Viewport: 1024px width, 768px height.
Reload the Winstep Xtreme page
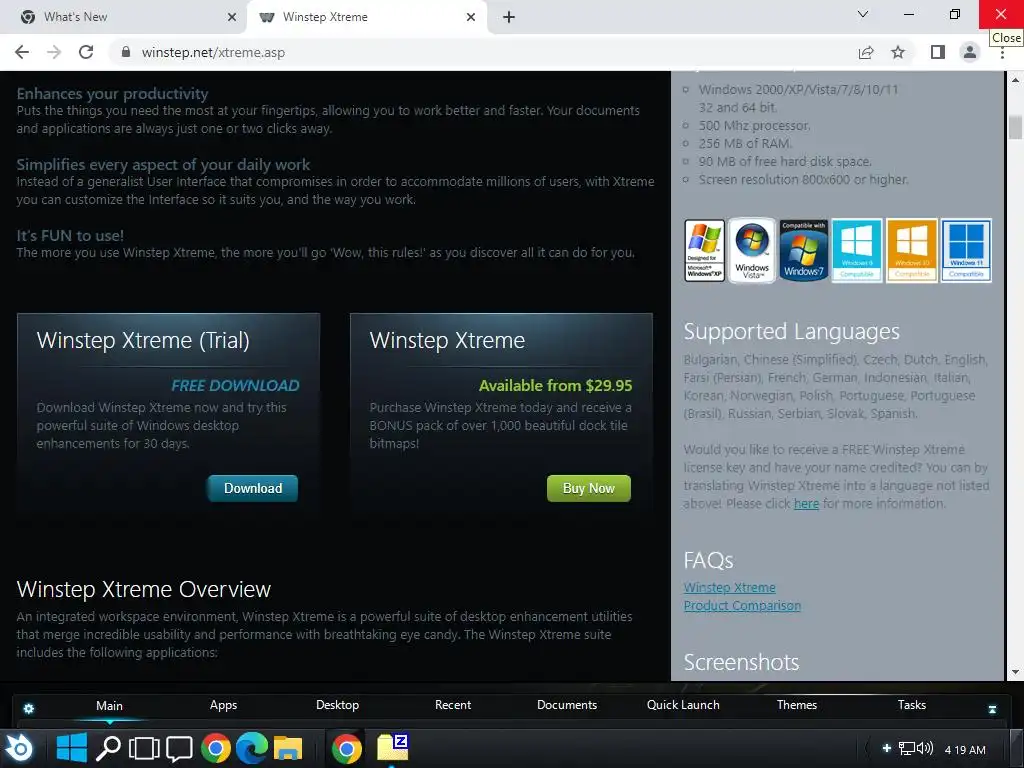point(86,52)
